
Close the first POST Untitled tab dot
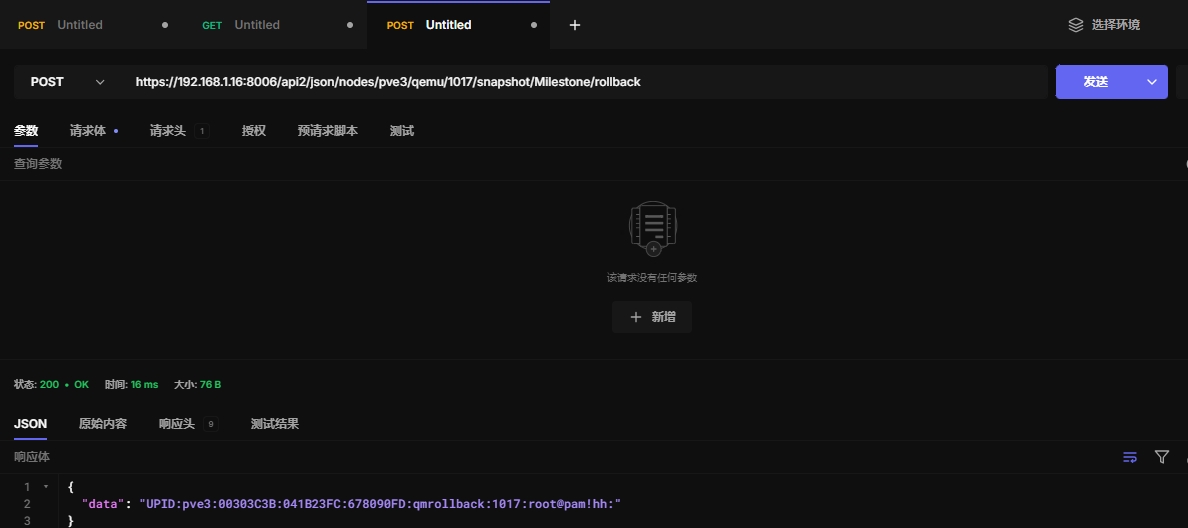(165, 25)
